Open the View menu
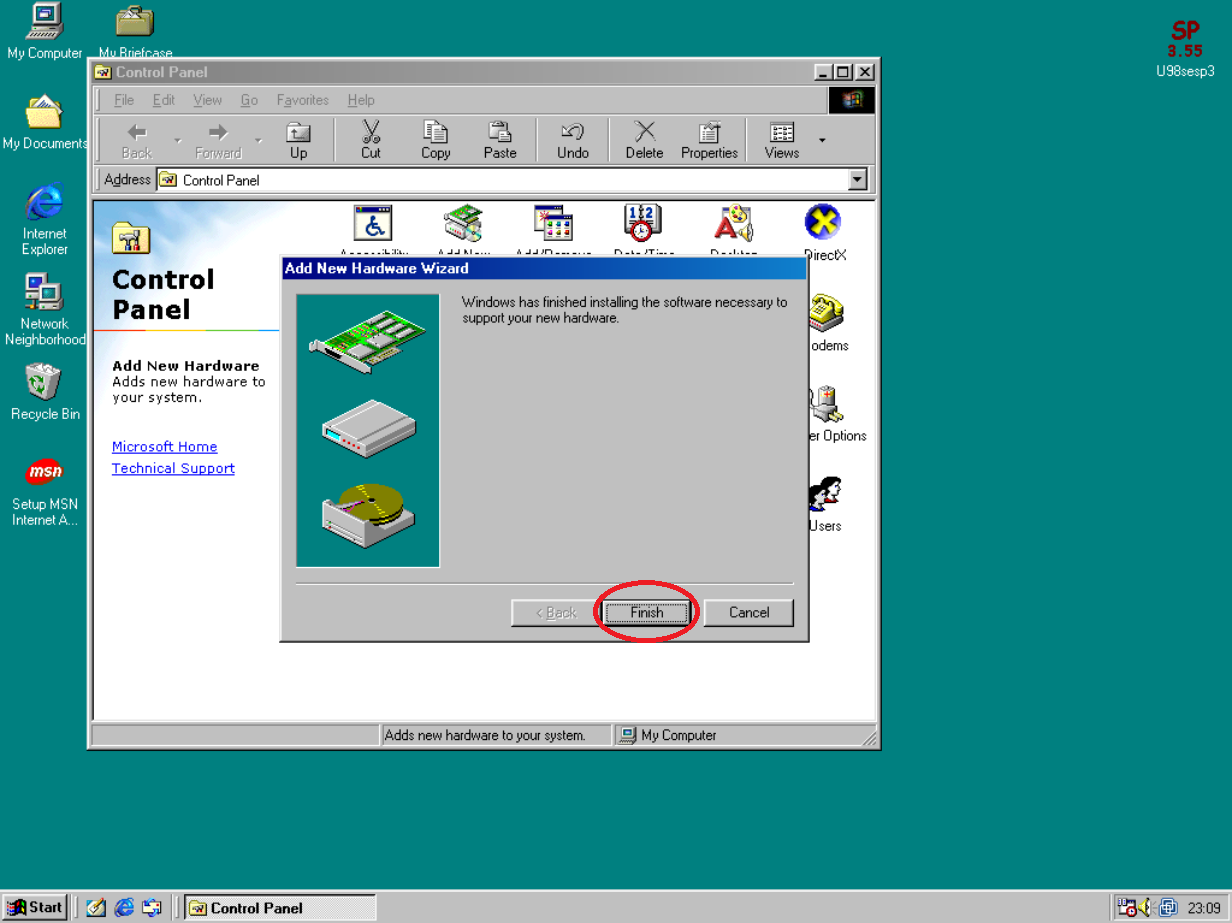Screen dimensions: 1232x923 tap(207, 100)
